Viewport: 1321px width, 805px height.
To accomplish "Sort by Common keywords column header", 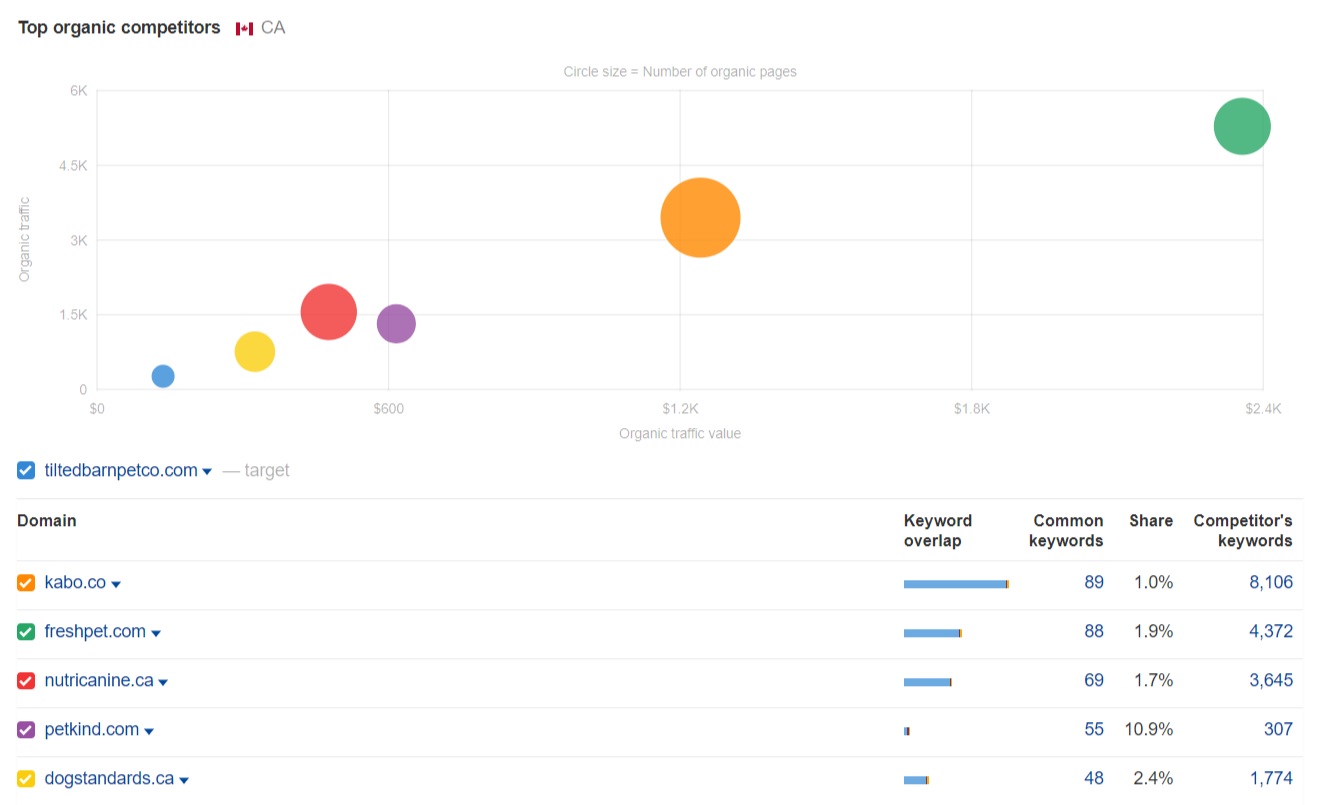I will tap(1067, 530).
